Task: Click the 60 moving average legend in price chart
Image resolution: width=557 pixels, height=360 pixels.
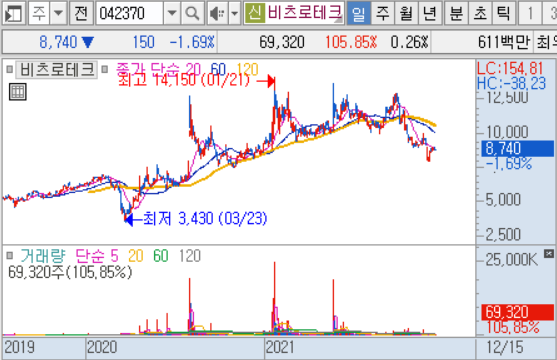Action: tap(218, 68)
